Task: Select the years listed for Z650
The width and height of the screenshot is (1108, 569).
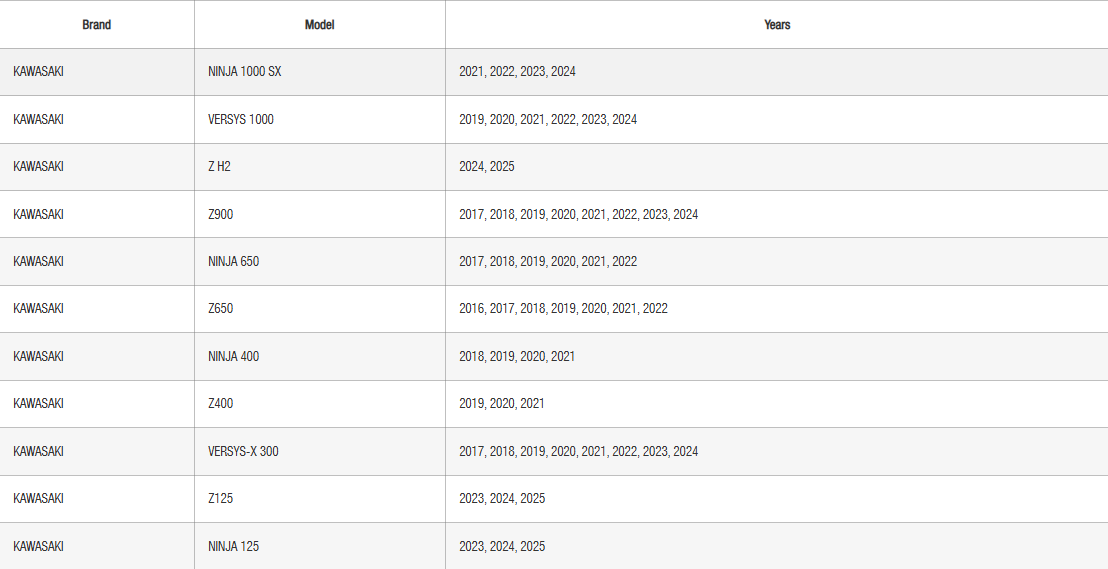Action: [x=563, y=309]
